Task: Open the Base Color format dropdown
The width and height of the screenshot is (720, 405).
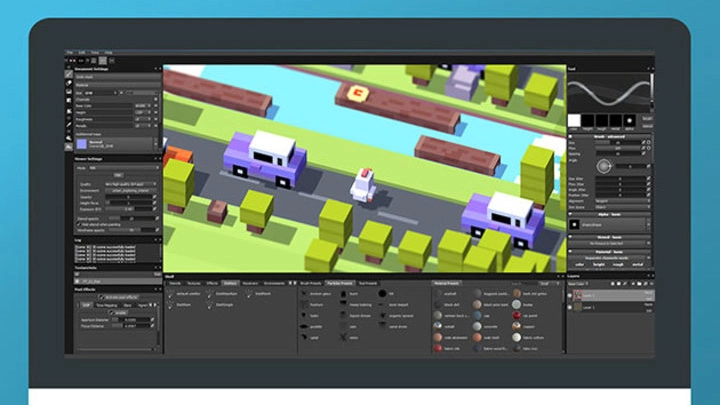Action: pyautogui.click(x=143, y=106)
